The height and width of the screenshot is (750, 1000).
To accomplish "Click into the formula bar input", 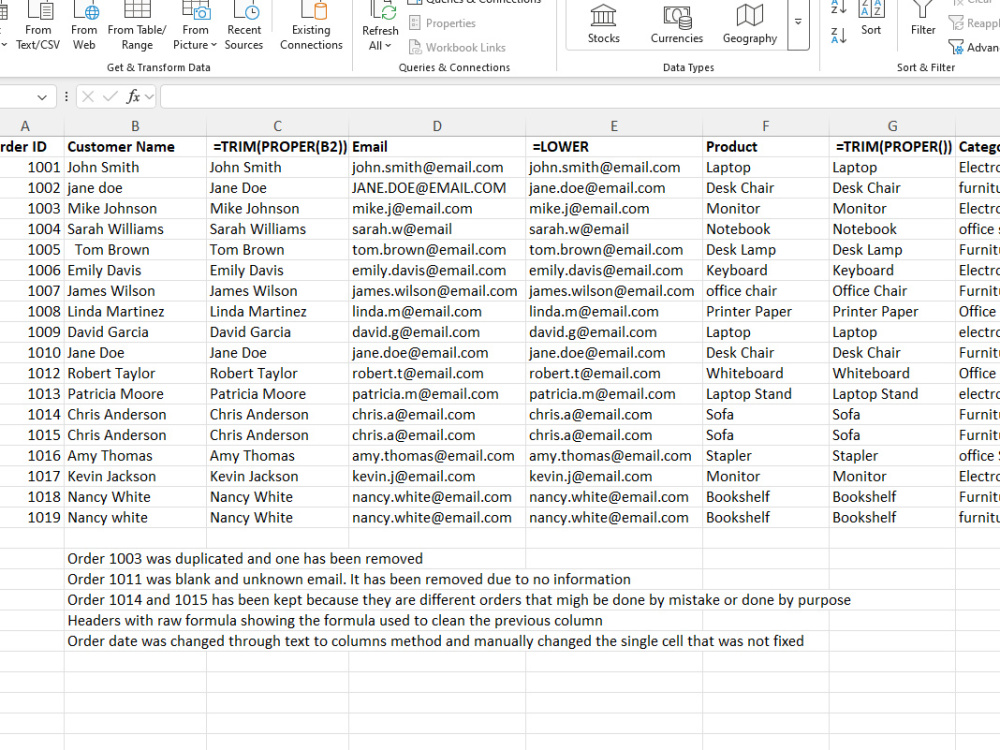I will (580, 97).
